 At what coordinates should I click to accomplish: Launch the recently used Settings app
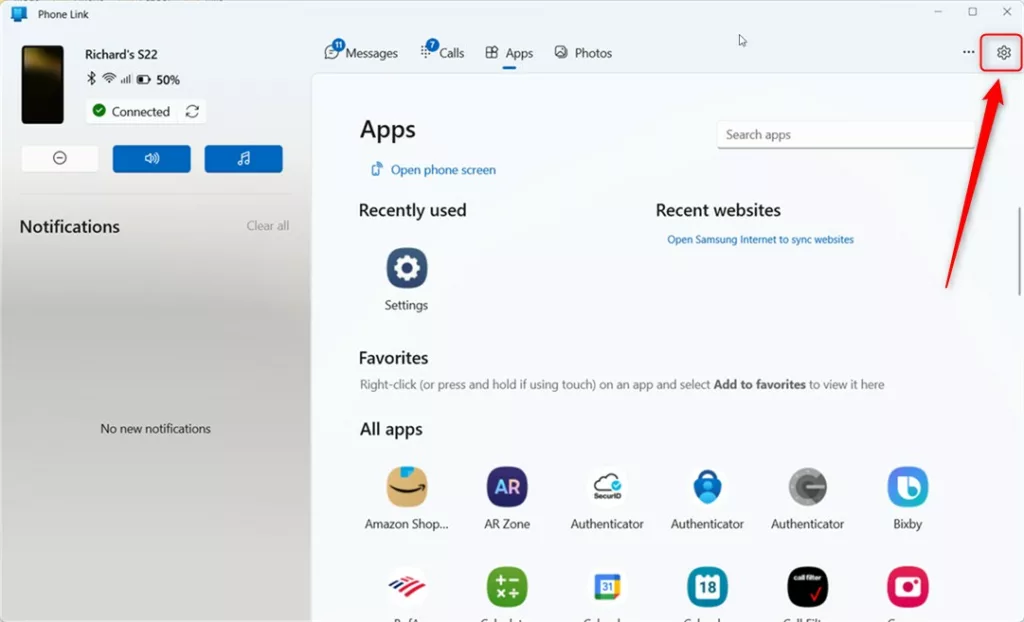(406, 280)
